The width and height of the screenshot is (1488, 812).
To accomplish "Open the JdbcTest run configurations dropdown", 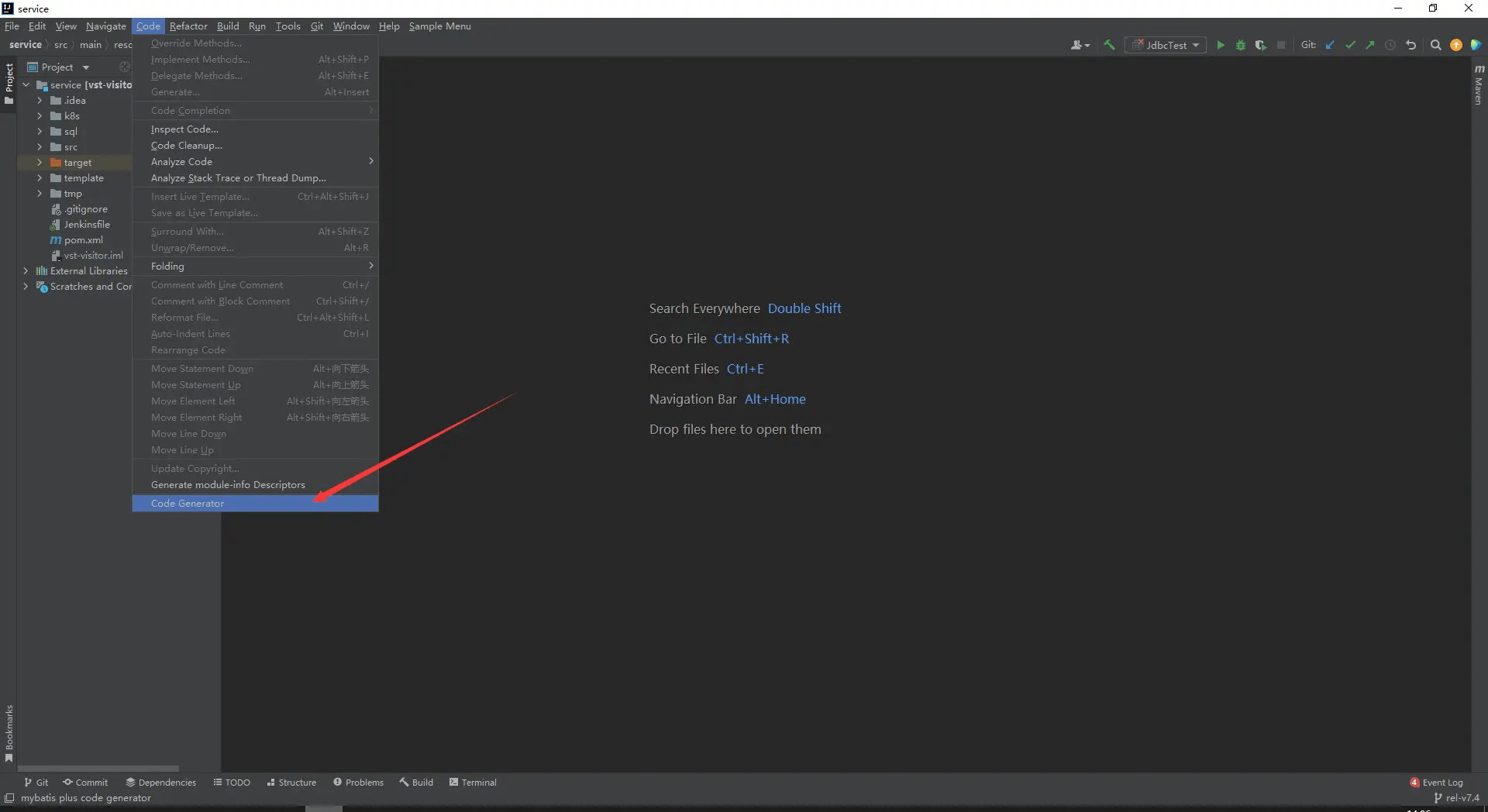I will coord(1196,45).
